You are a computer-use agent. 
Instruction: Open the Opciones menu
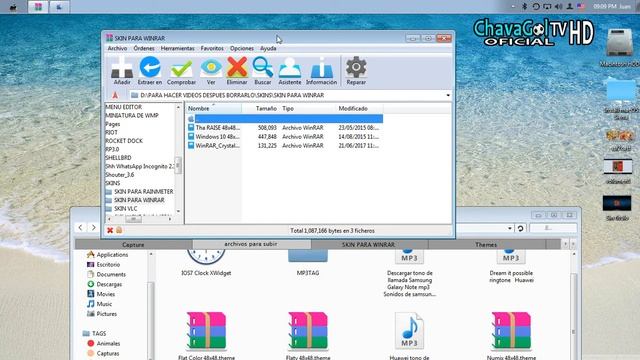pyautogui.click(x=242, y=48)
